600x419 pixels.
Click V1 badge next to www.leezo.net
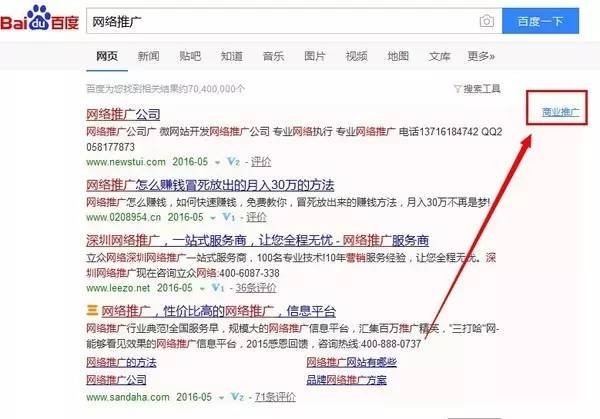coord(218,287)
